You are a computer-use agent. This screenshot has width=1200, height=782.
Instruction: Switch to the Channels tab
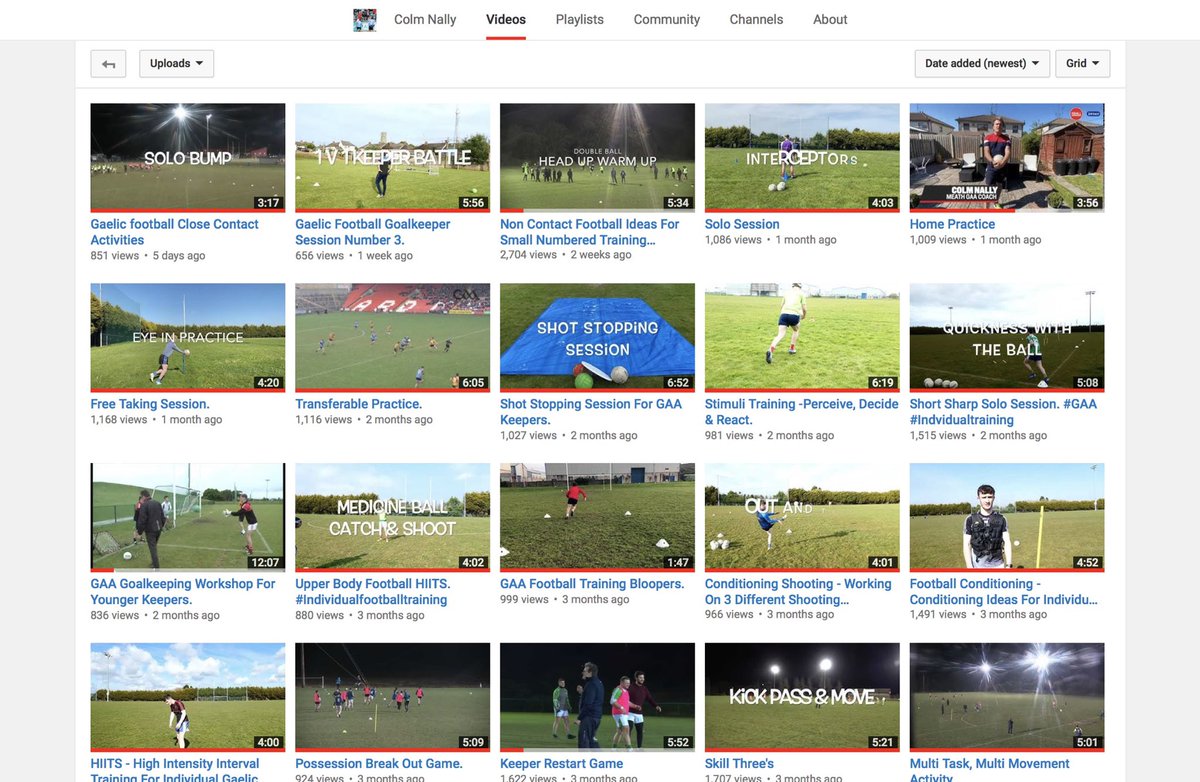(x=756, y=20)
